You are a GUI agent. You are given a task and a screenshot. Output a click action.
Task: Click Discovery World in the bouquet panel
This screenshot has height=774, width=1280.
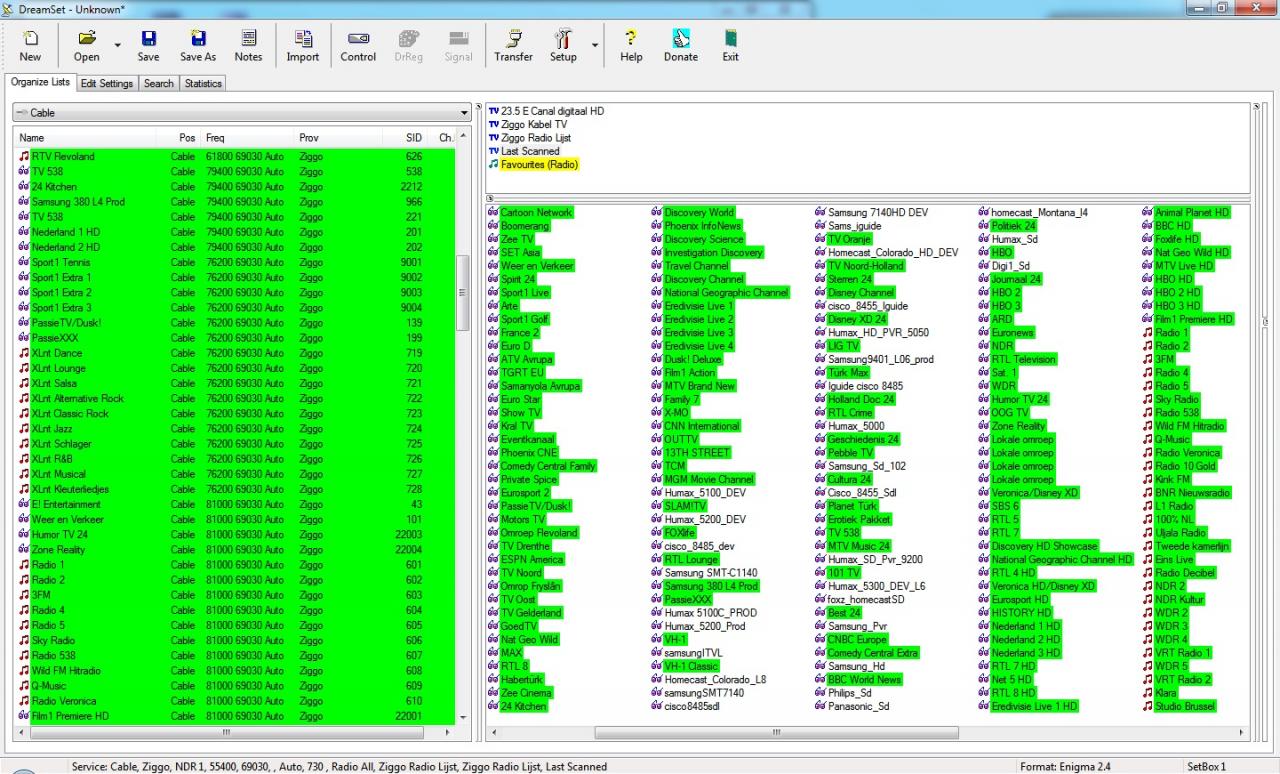pos(699,213)
